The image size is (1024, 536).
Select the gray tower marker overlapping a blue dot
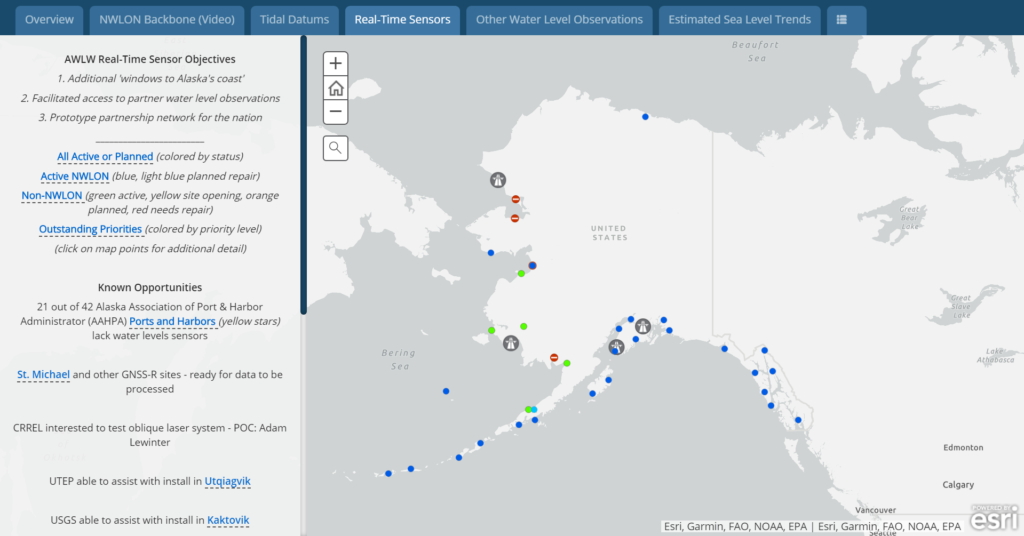coord(616,347)
